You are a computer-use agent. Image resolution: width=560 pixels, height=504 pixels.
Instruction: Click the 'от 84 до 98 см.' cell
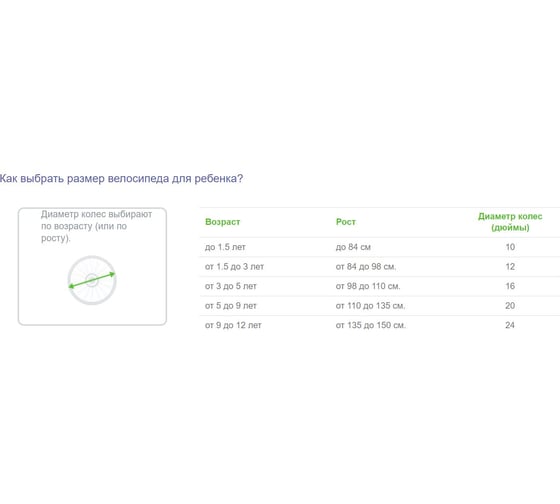click(x=366, y=266)
